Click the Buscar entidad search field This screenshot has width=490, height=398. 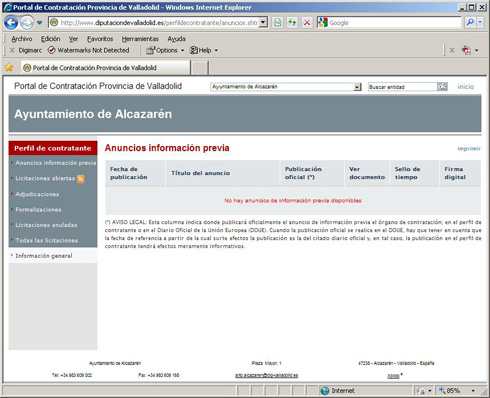[402, 87]
